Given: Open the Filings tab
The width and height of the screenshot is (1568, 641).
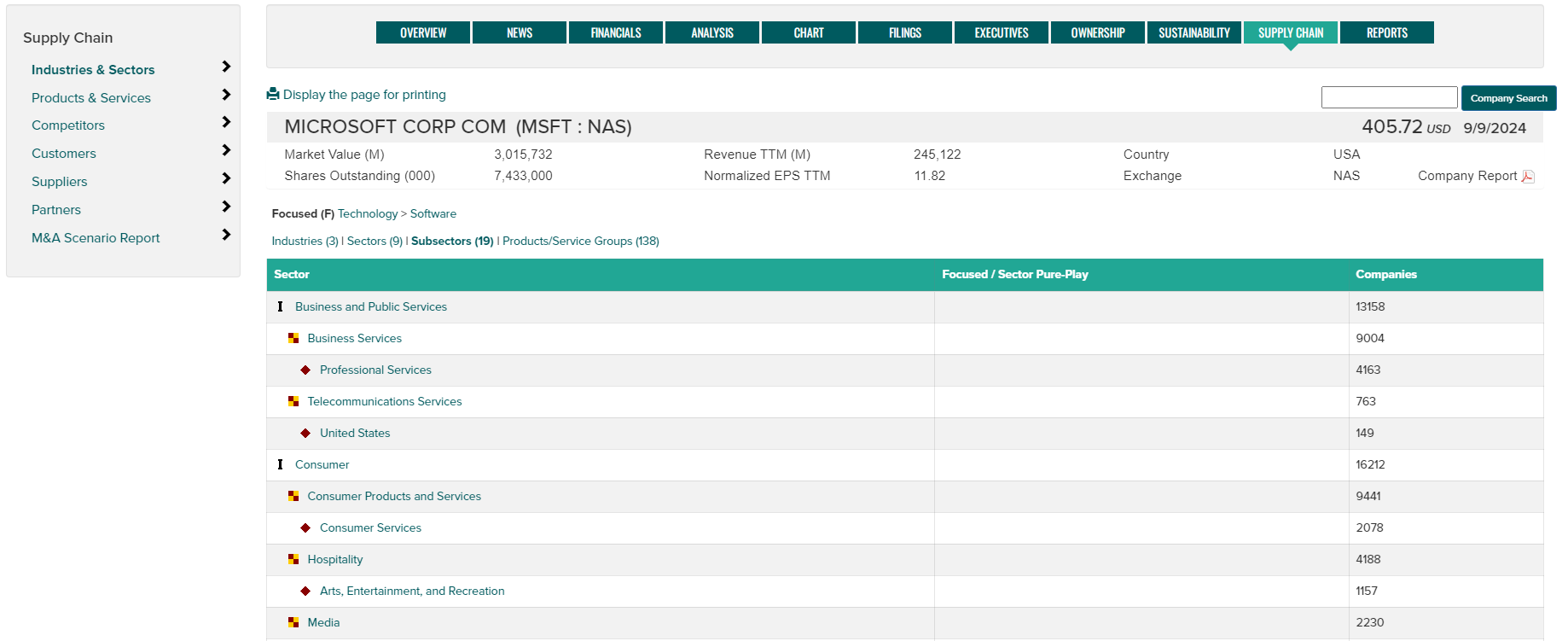Looking at the screenshot, I should click(905, 32).
